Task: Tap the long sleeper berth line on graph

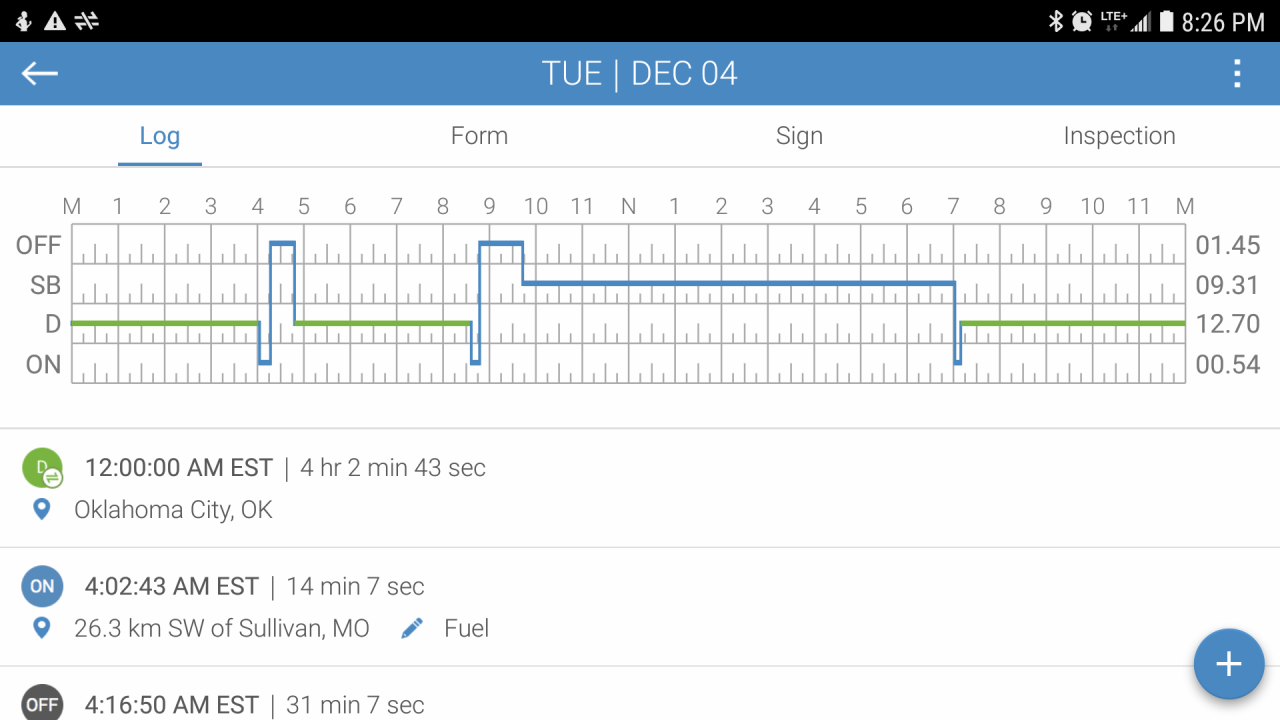Action: [x=738, y=283]
